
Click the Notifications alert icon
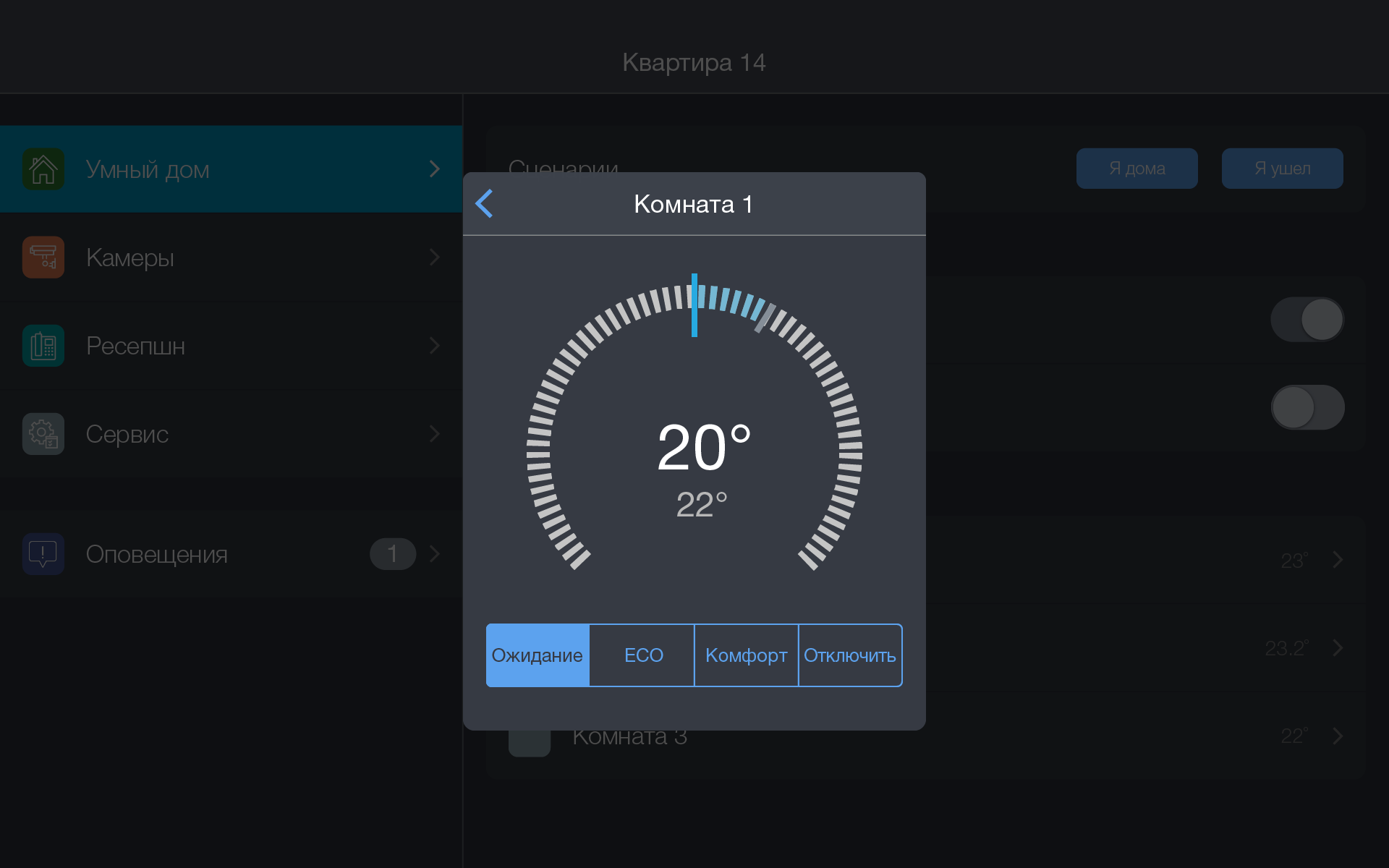click(x=43, y=554)
